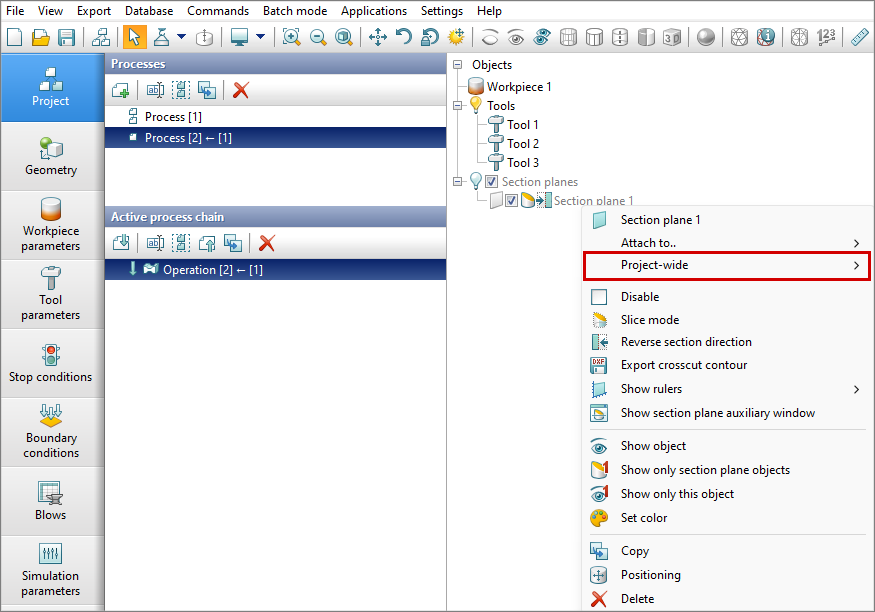Click Export crosscut contour menu entry
This screenshot has height=612, width=875.
coord(683,365)
